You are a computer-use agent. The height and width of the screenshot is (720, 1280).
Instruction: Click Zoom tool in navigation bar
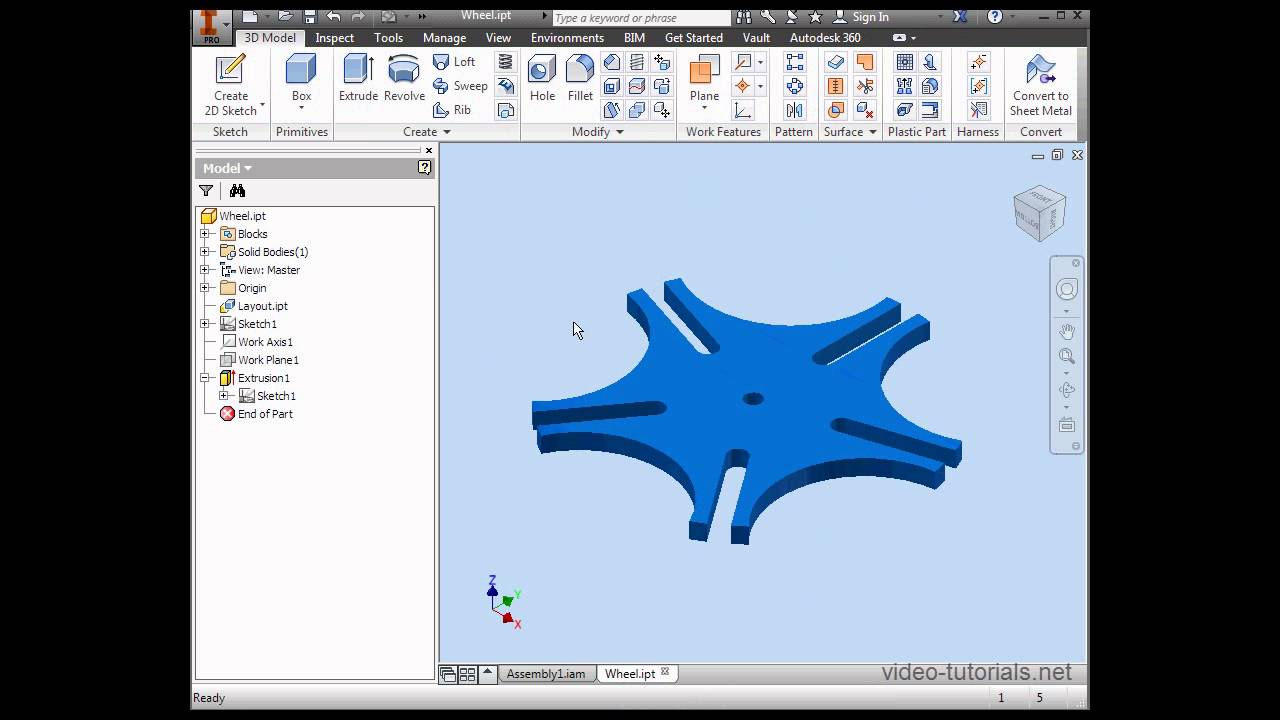pos(1067,356)
